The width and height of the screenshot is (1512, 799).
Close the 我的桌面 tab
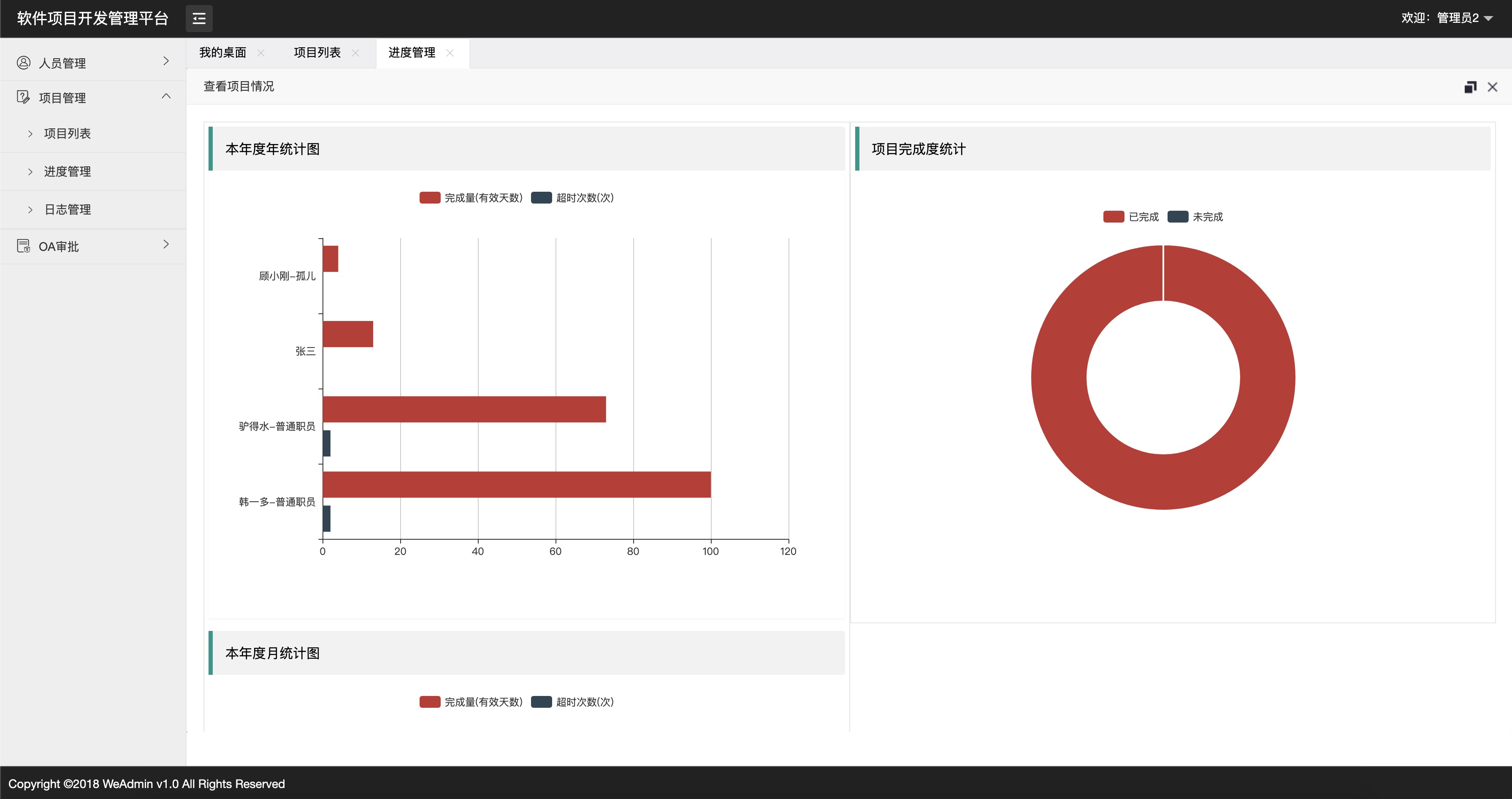(261, 53)
